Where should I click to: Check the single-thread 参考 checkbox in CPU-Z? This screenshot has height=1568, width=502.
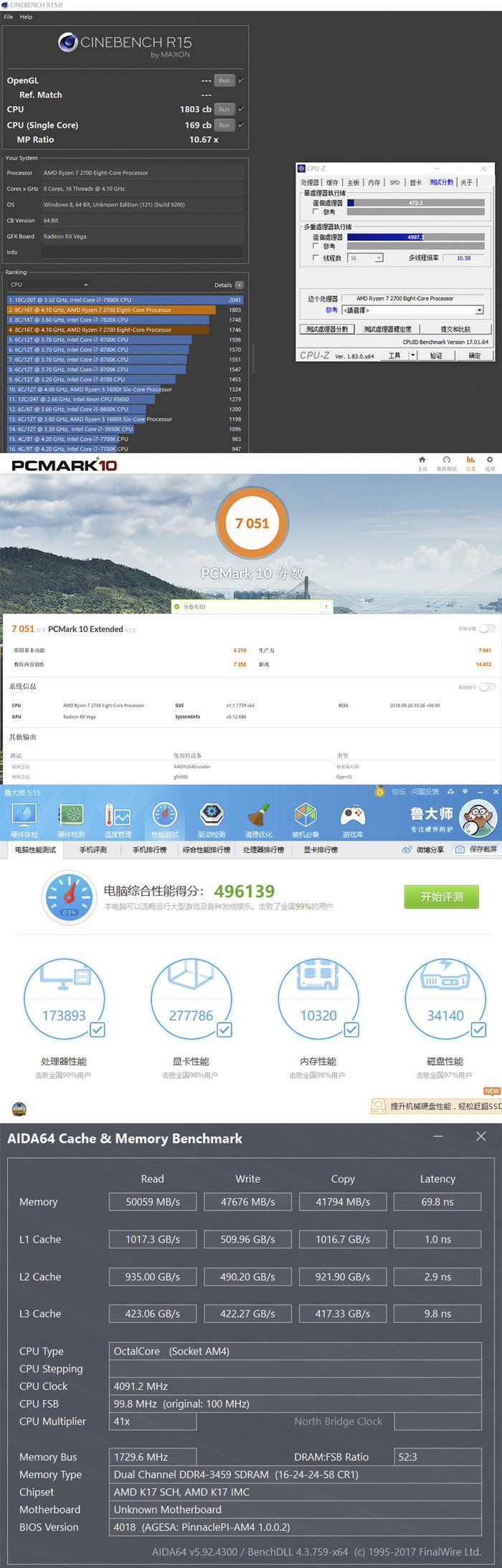[x=316, y=212]
